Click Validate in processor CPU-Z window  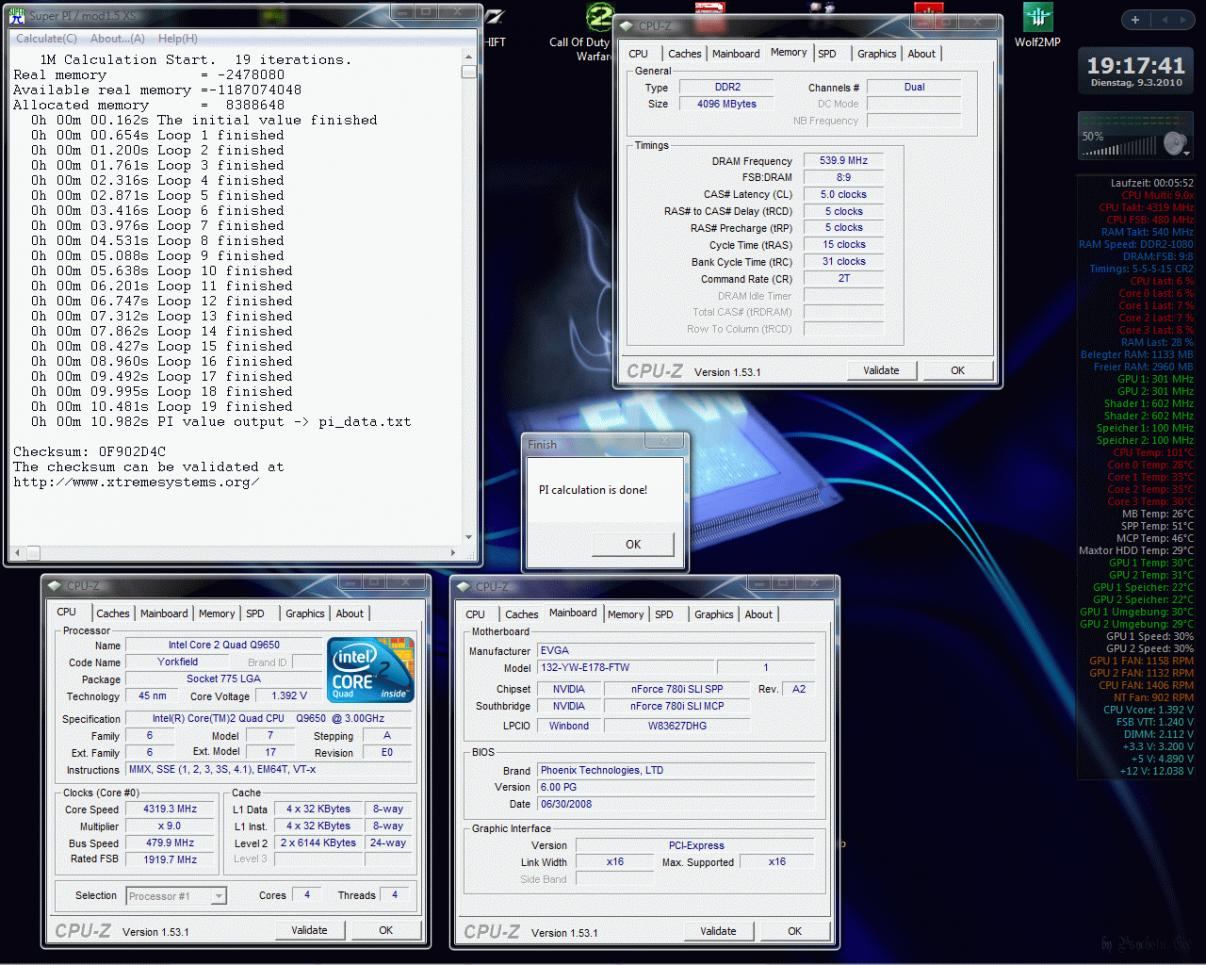pyautogui.click(x=309, y=930)
